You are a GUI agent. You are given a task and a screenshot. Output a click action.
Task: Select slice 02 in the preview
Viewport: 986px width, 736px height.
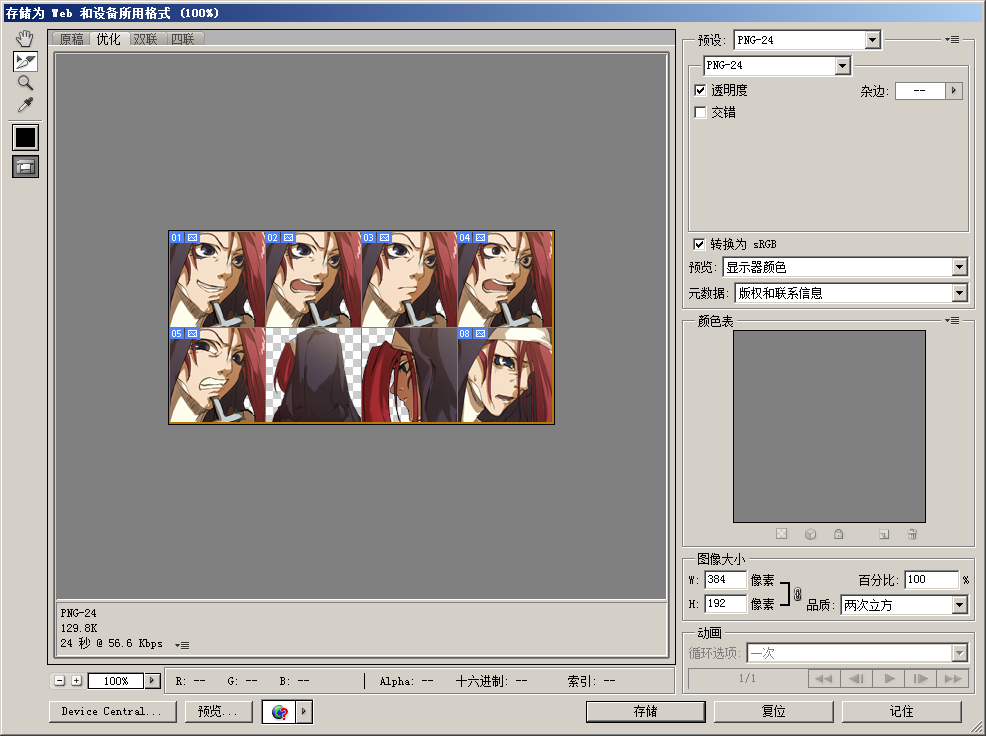pos(313,279)
